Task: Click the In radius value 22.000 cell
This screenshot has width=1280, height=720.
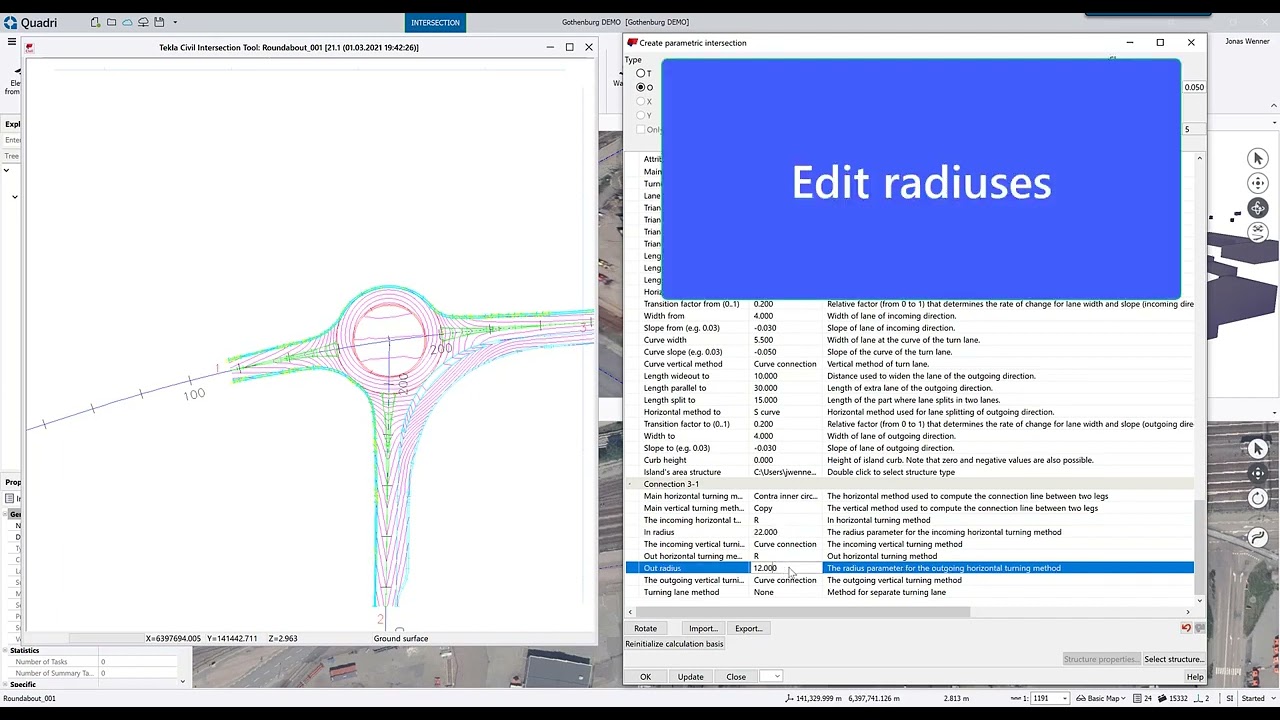Action: point(786,532)
